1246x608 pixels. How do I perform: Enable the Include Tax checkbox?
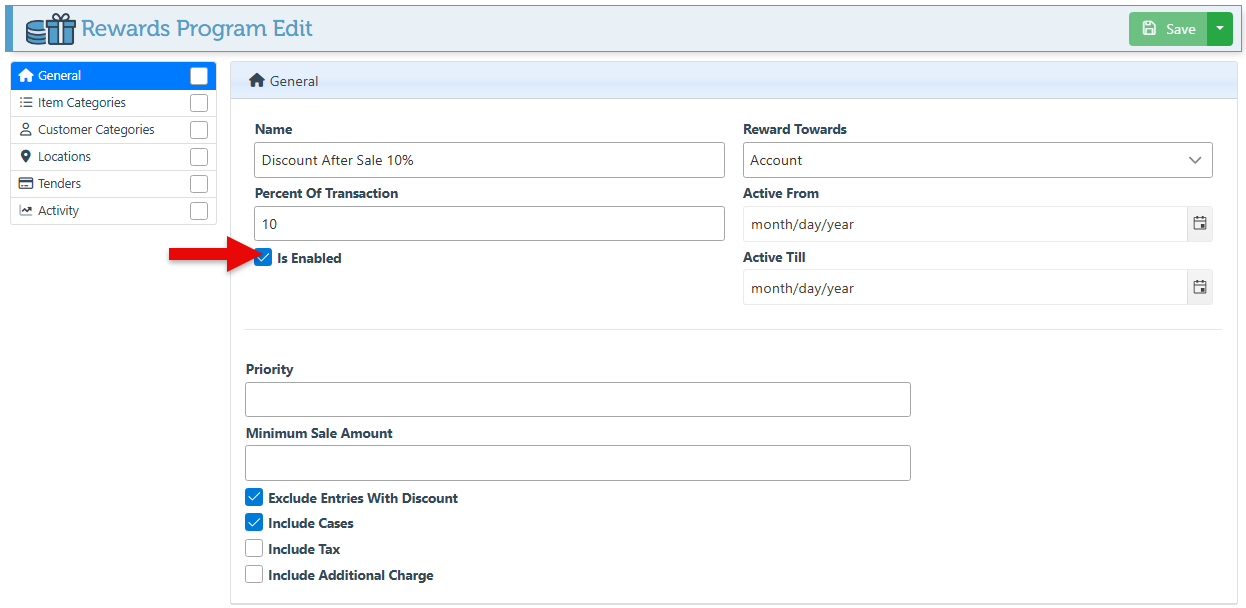tap(254, 549)
